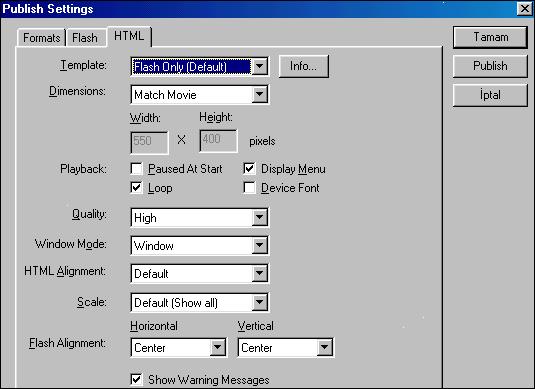Image resolution: width=535 pixels, height=389 pixels.
Task: Open template Info... button
Action: pos(304,66)
